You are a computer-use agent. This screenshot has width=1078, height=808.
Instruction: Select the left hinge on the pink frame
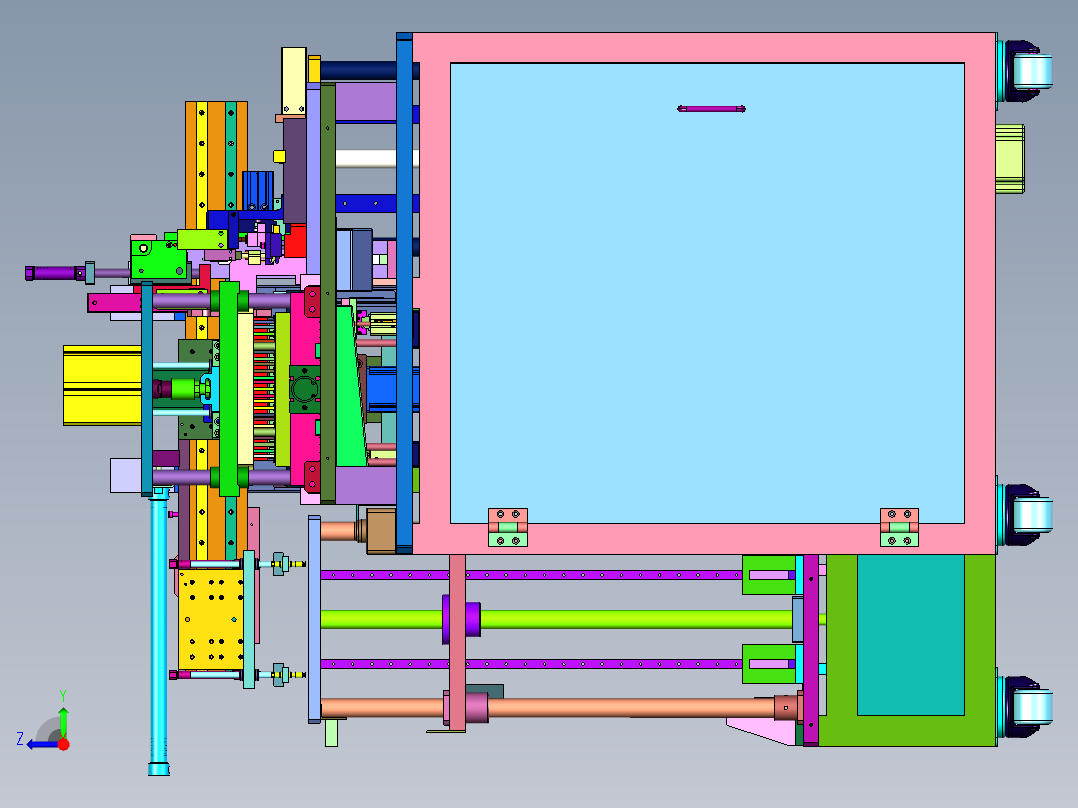point(508,527)
